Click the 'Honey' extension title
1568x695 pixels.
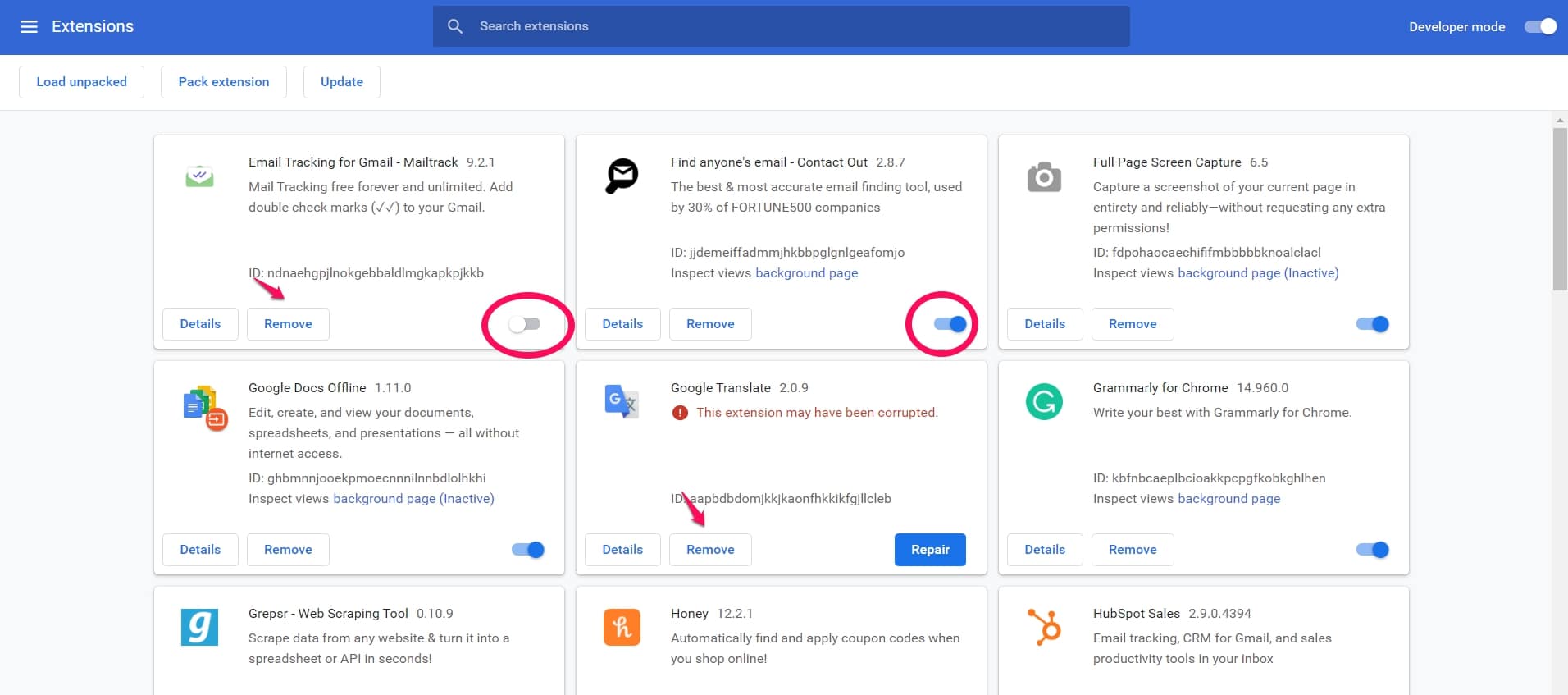[690, 614]
